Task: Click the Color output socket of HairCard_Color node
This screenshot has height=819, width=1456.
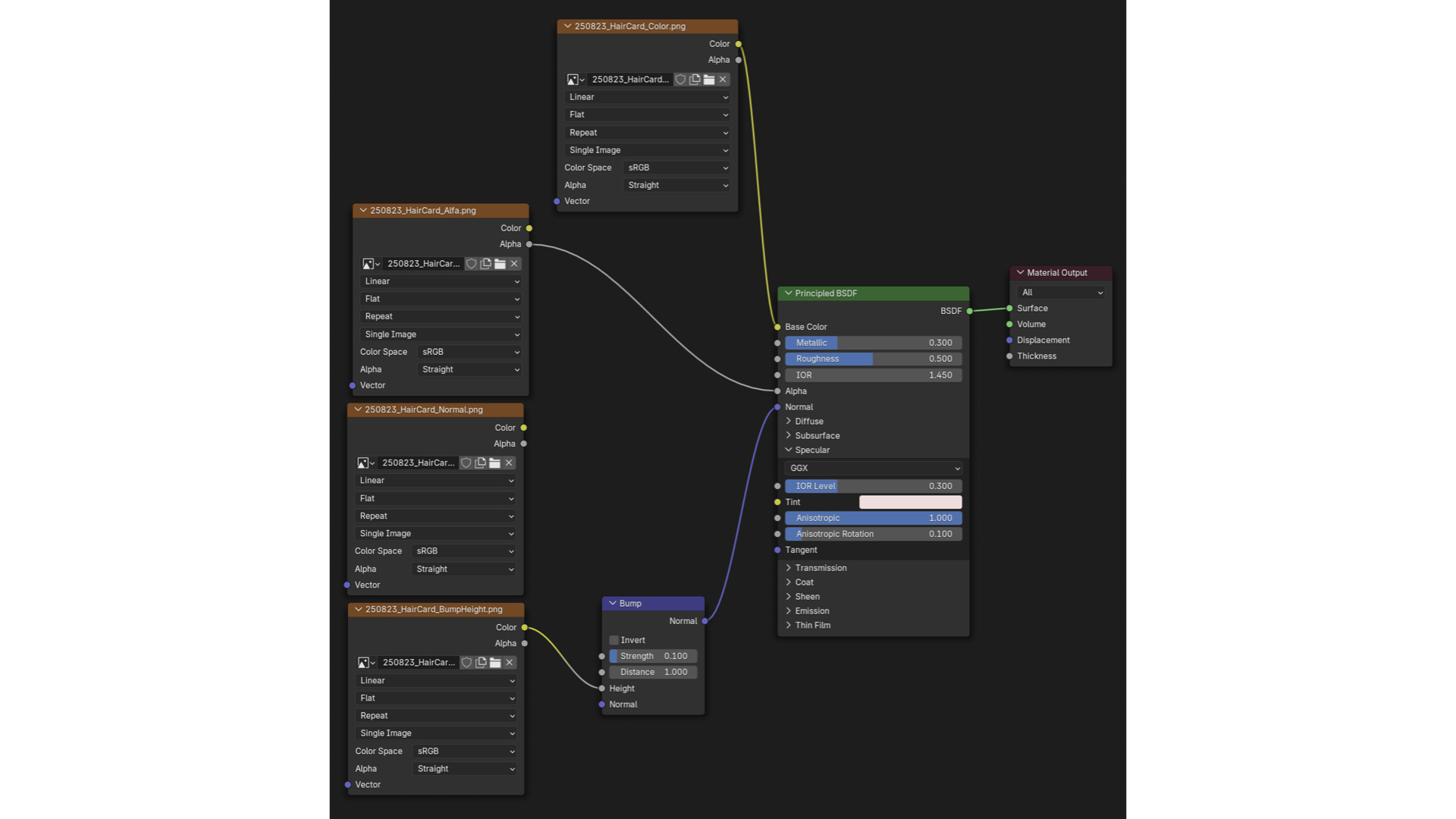Action: click(x=738, y=44)
